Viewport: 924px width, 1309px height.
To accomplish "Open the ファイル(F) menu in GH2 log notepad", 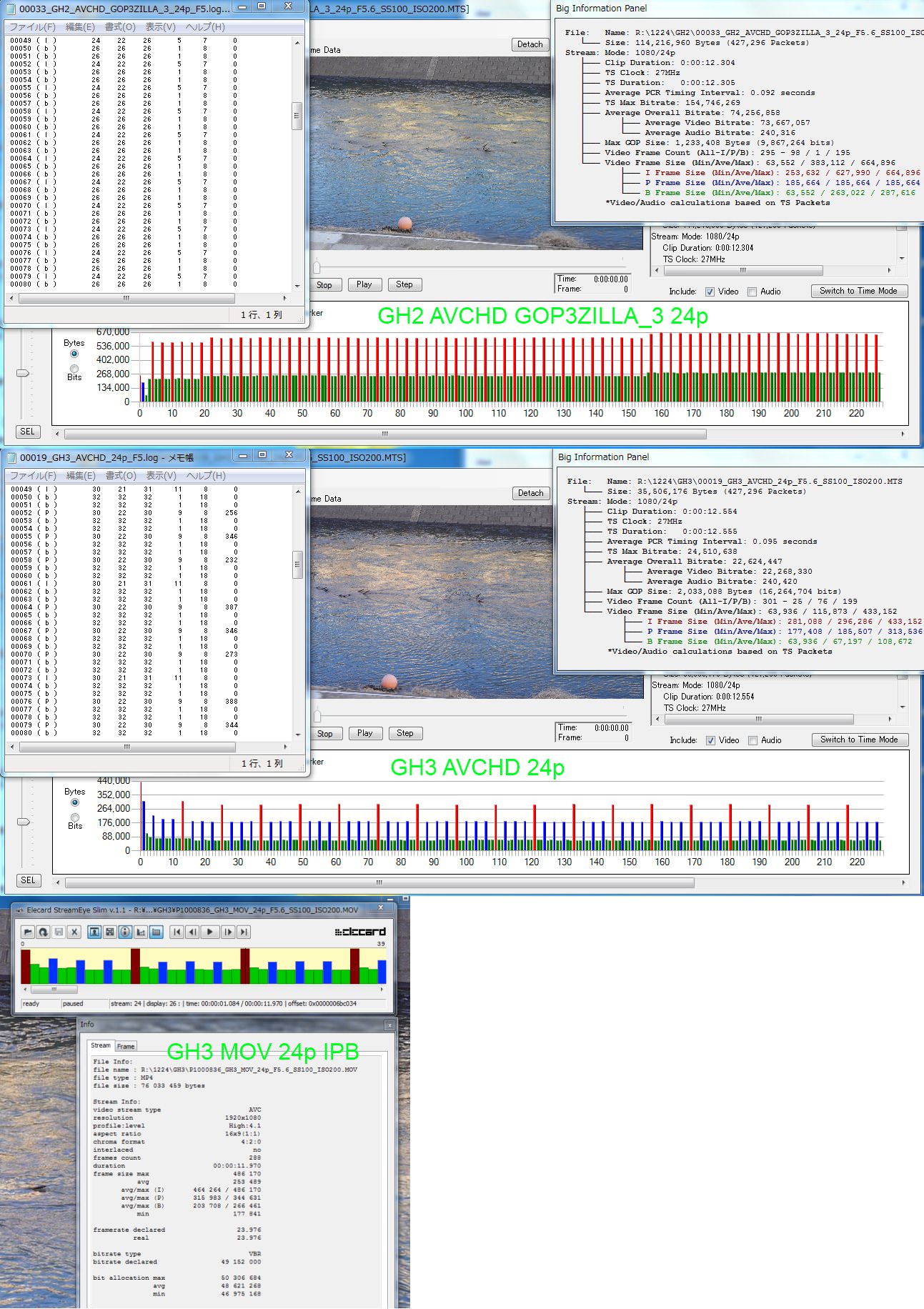I will pos(32,27).
